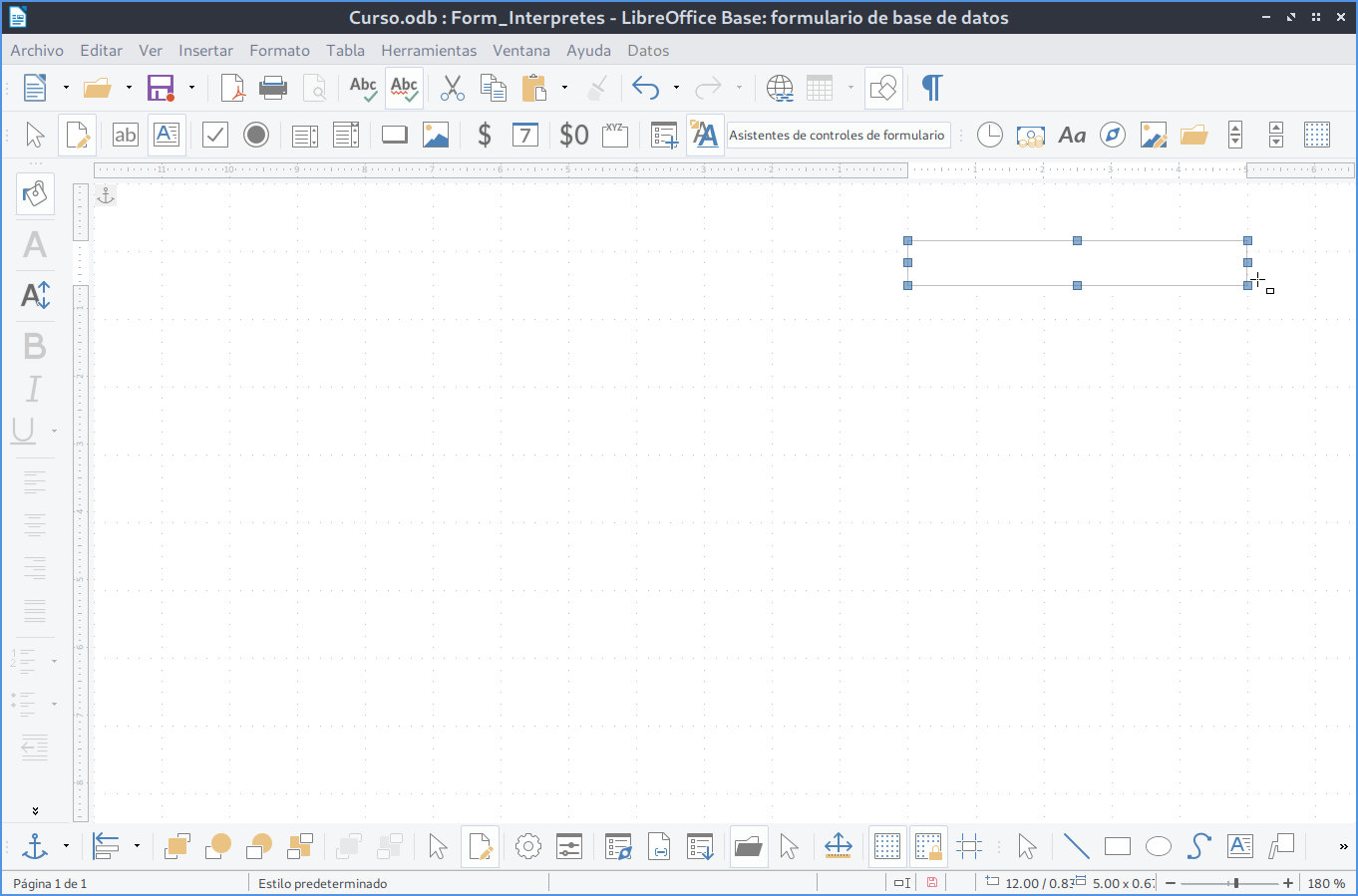Open the Herramientas menu
Image resolution: width=1358 pixels, height=896 pixels.
(429, 51)
